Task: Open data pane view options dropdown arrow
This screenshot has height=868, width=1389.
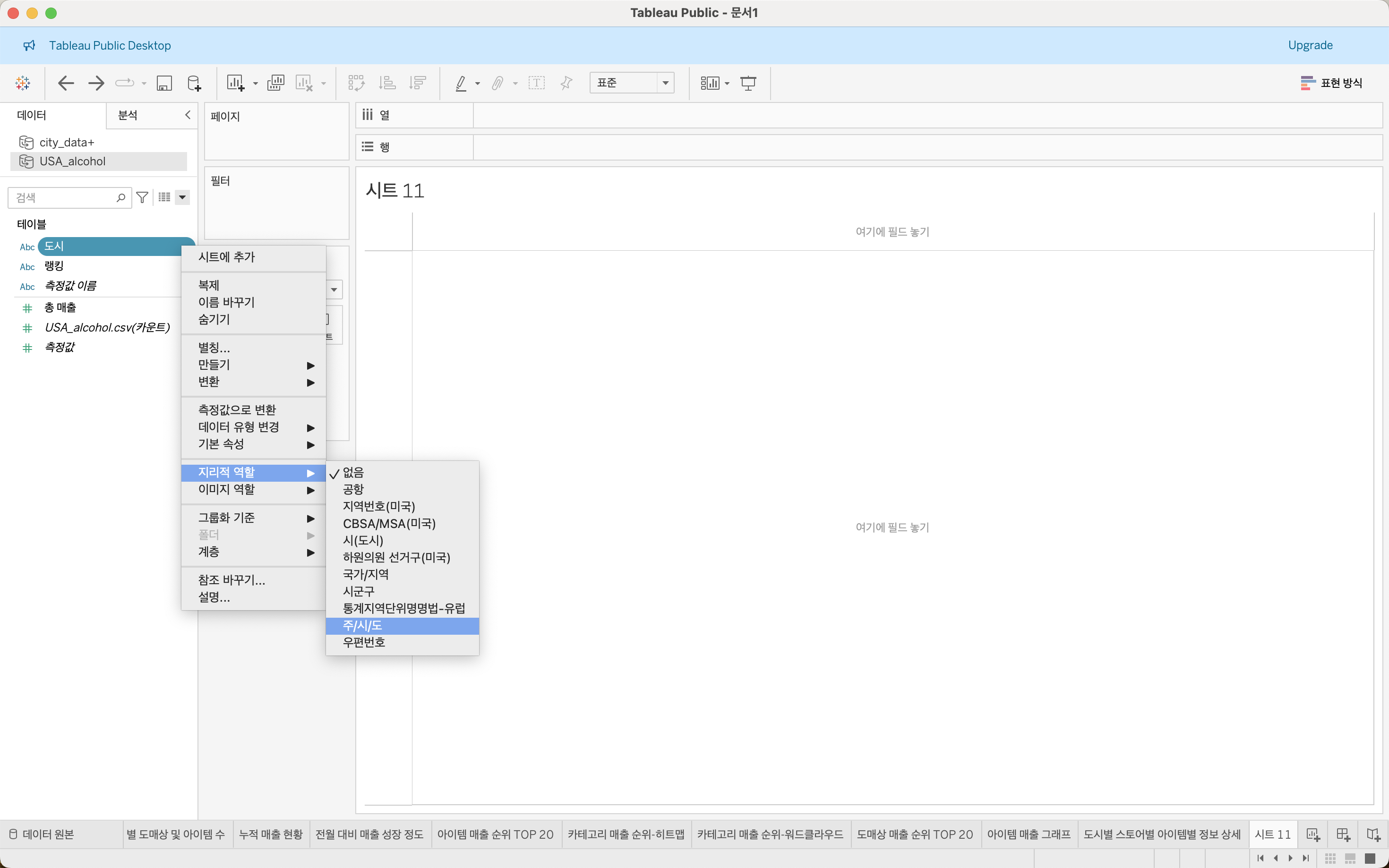Action: [x=182, y=197]
